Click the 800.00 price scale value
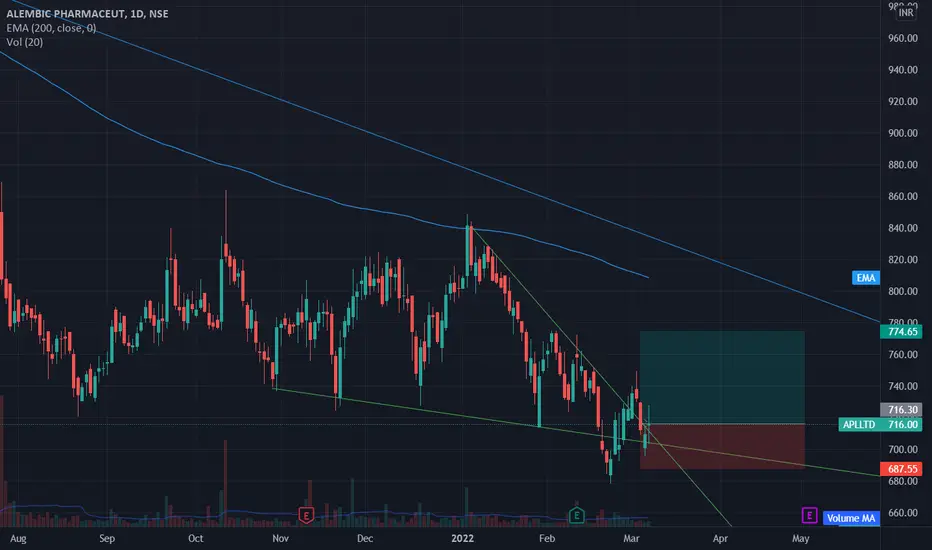The height and width of the screenshot is (550, 932). [x=903, y=291]
